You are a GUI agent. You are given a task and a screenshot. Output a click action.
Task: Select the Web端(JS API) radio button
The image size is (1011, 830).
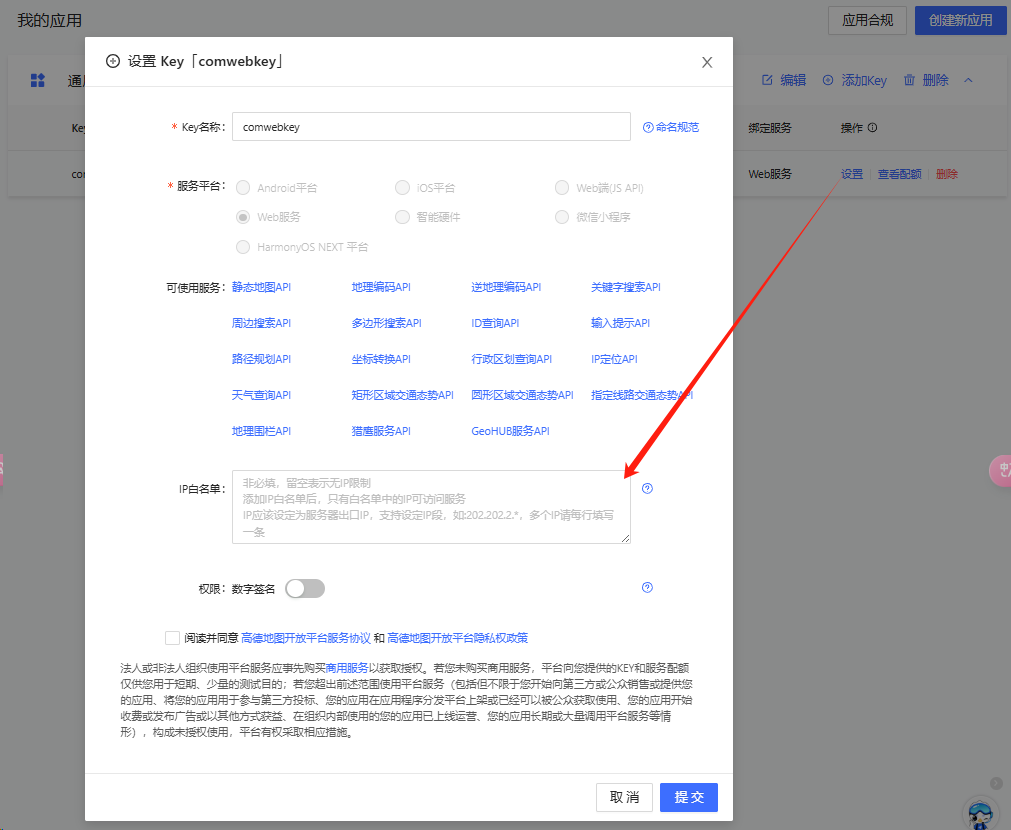[x=562, y=188]
